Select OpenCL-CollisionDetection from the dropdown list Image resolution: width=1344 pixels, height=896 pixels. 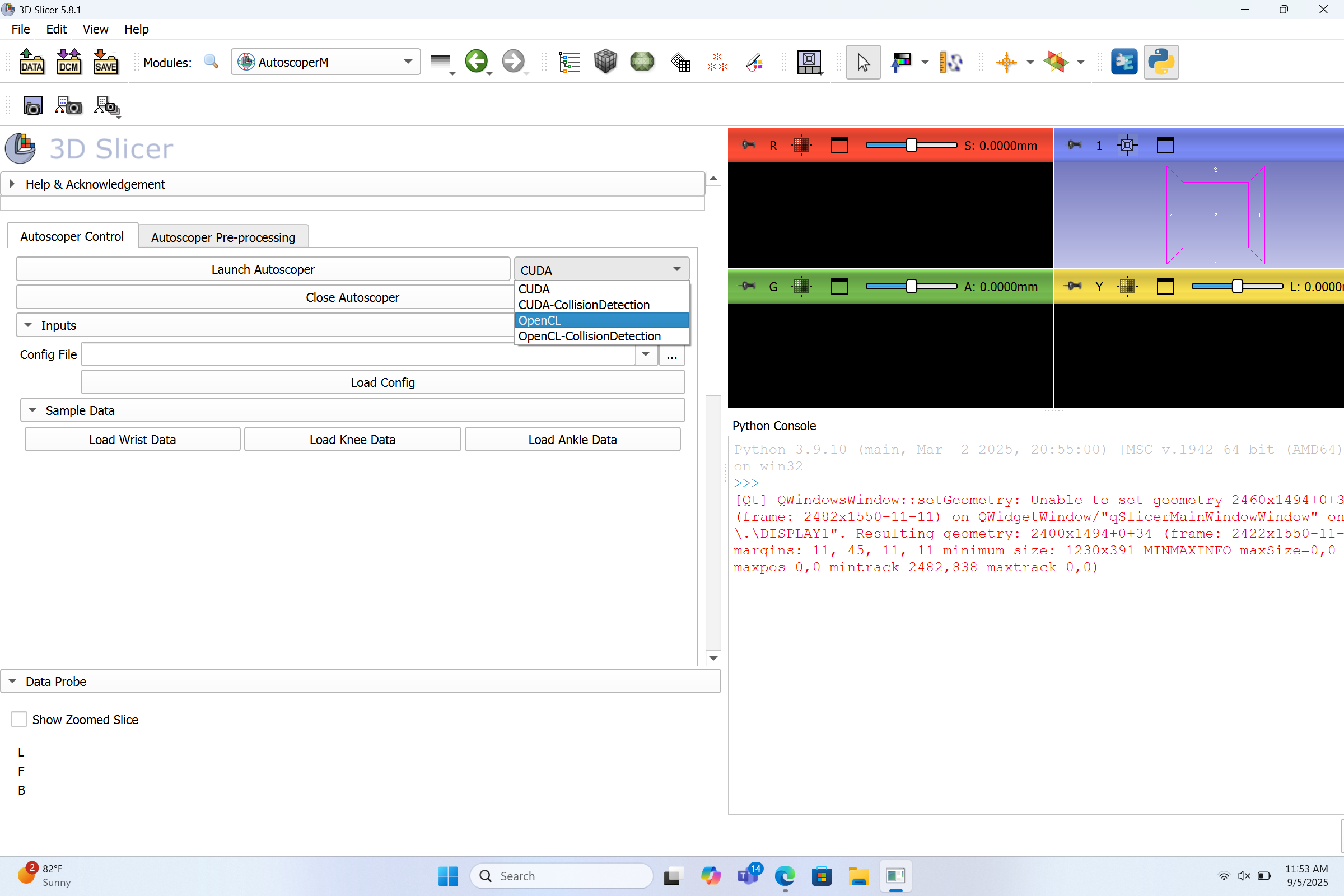(x=589, y=336)
